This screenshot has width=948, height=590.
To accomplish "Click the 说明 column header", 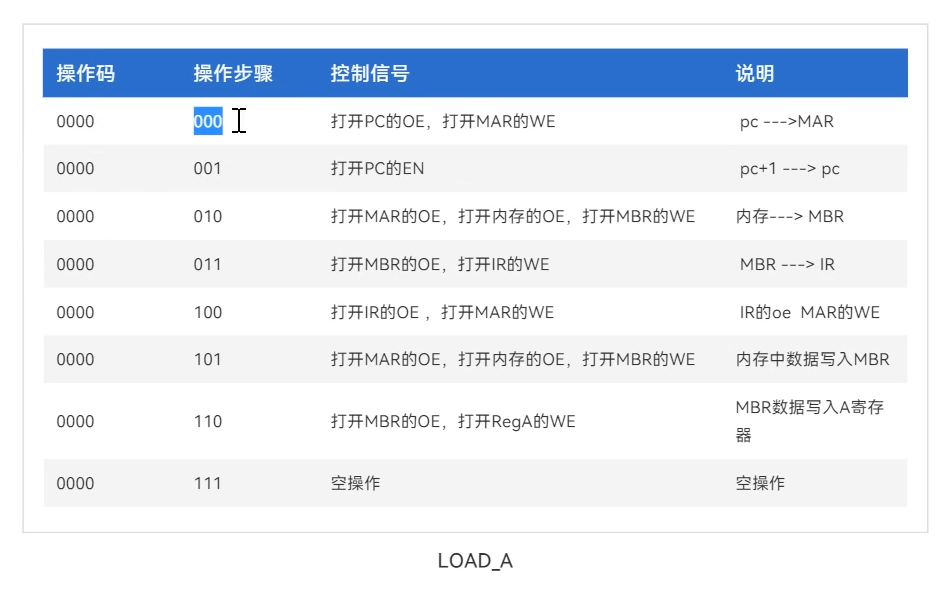I will click(x=755, y=74).
